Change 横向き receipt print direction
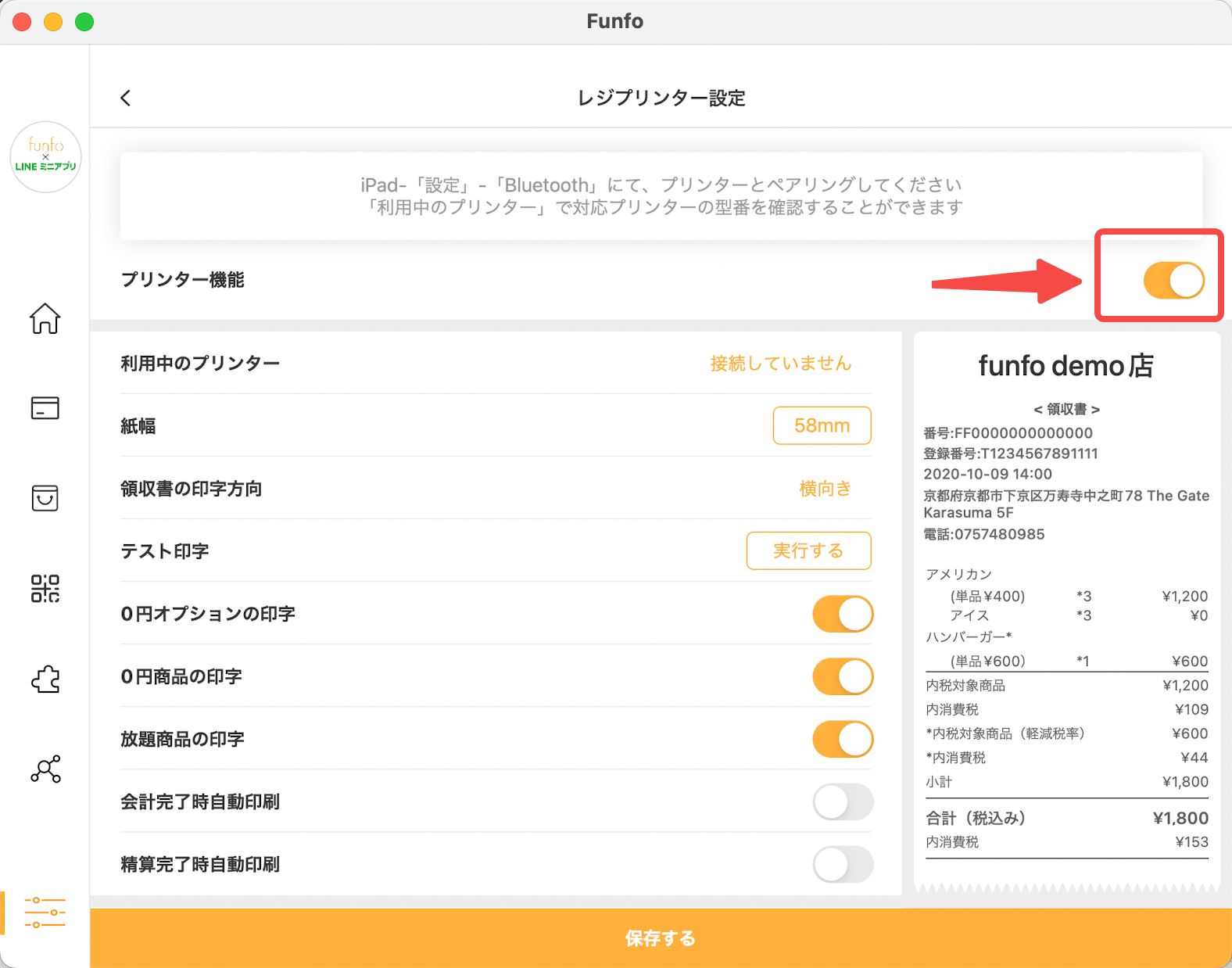This screenshot has width=1232, height=968. (825, 489)
